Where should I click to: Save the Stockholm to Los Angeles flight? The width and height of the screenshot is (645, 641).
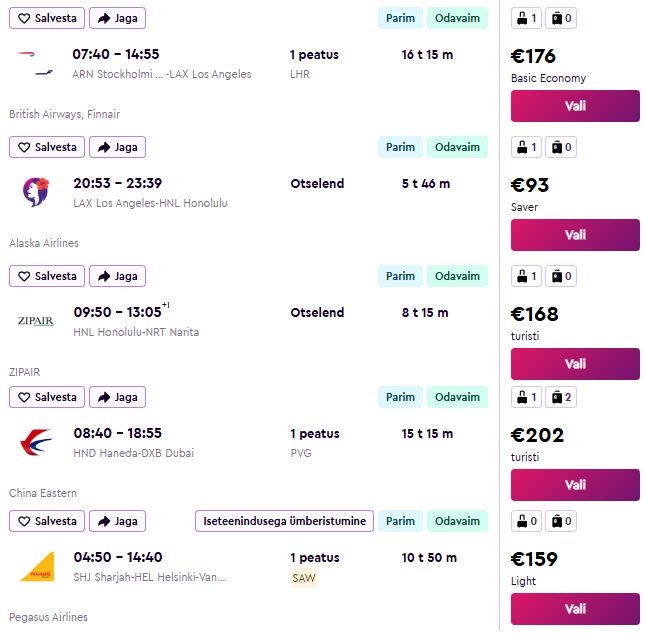point(47,18)
